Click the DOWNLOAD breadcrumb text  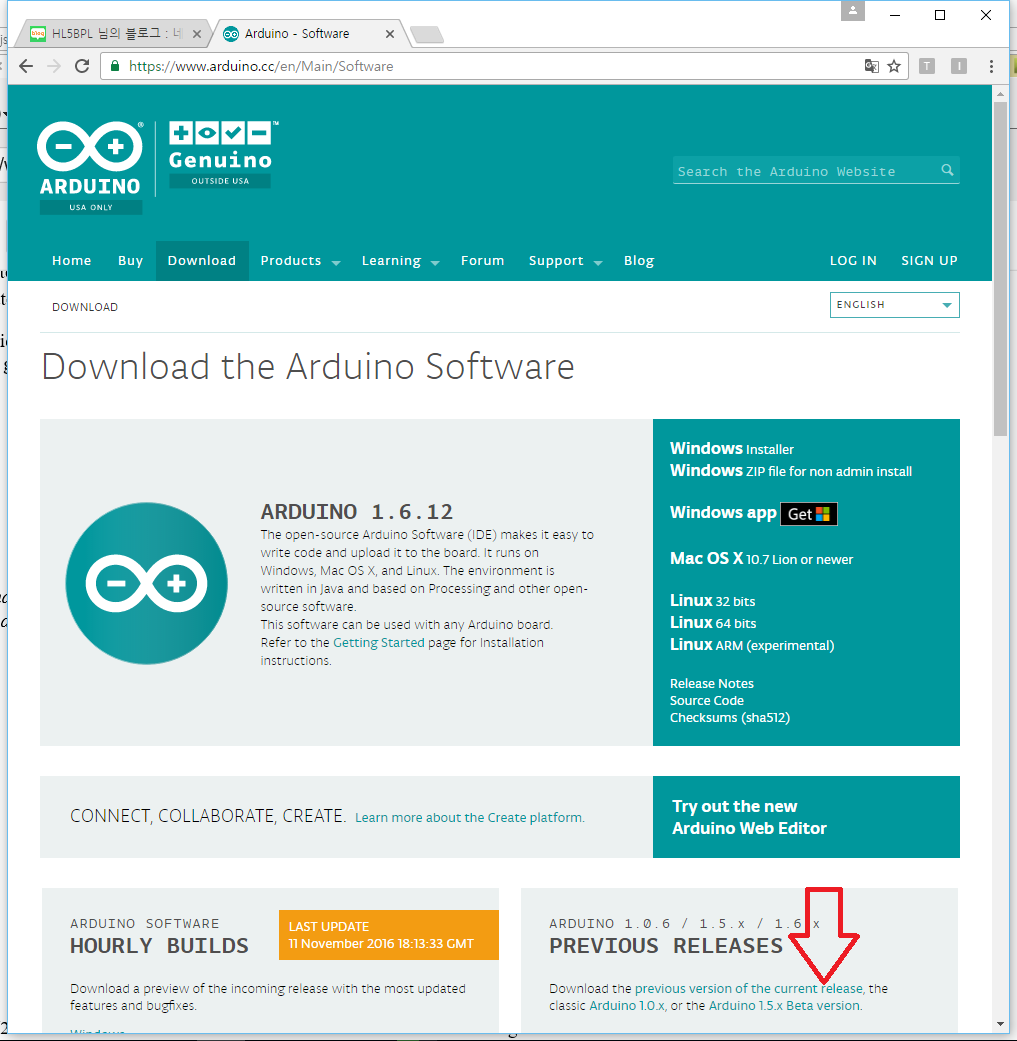(x=85, y=307)
